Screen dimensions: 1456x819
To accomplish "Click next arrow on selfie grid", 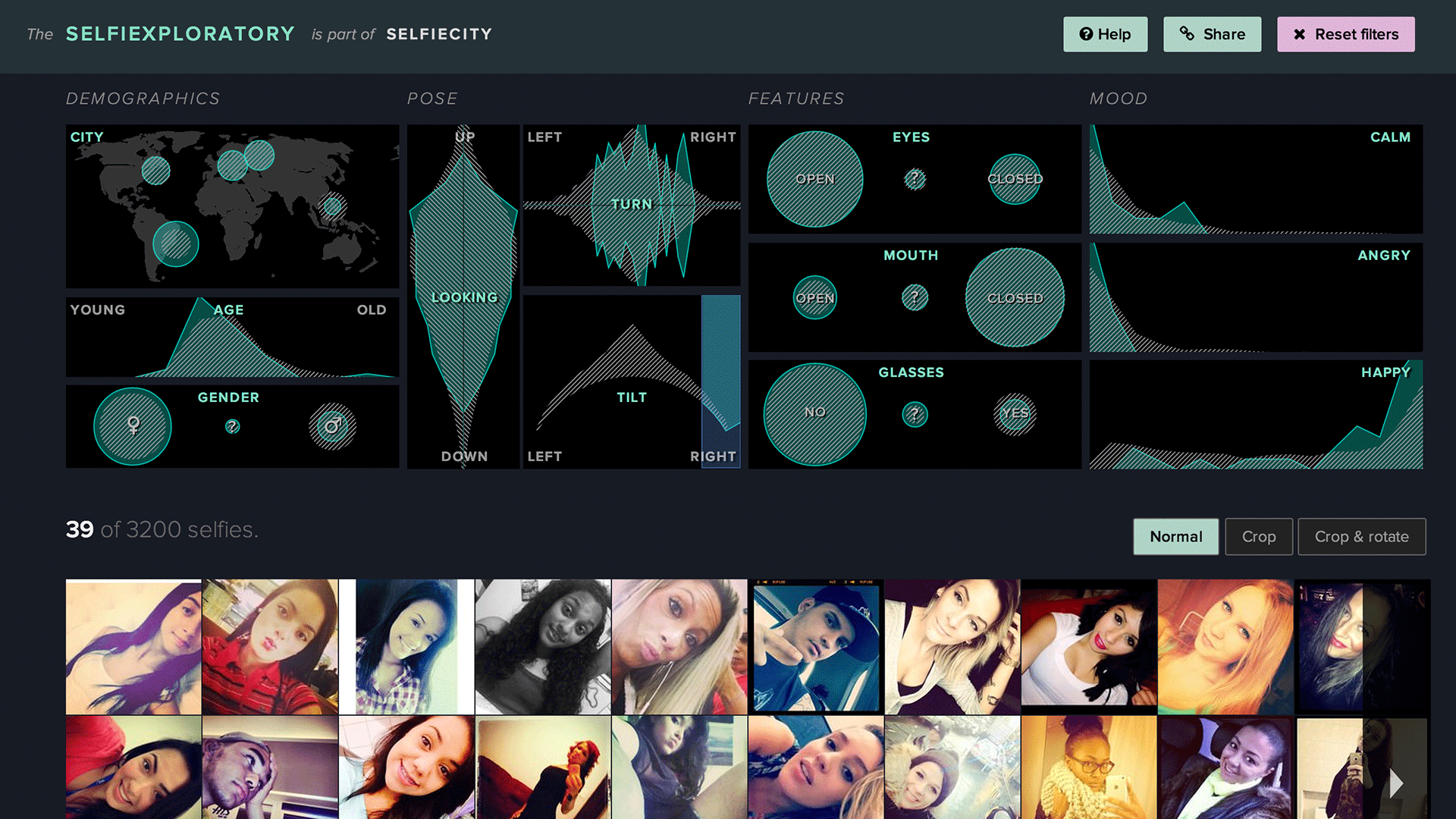I will tap(1396, 783).
